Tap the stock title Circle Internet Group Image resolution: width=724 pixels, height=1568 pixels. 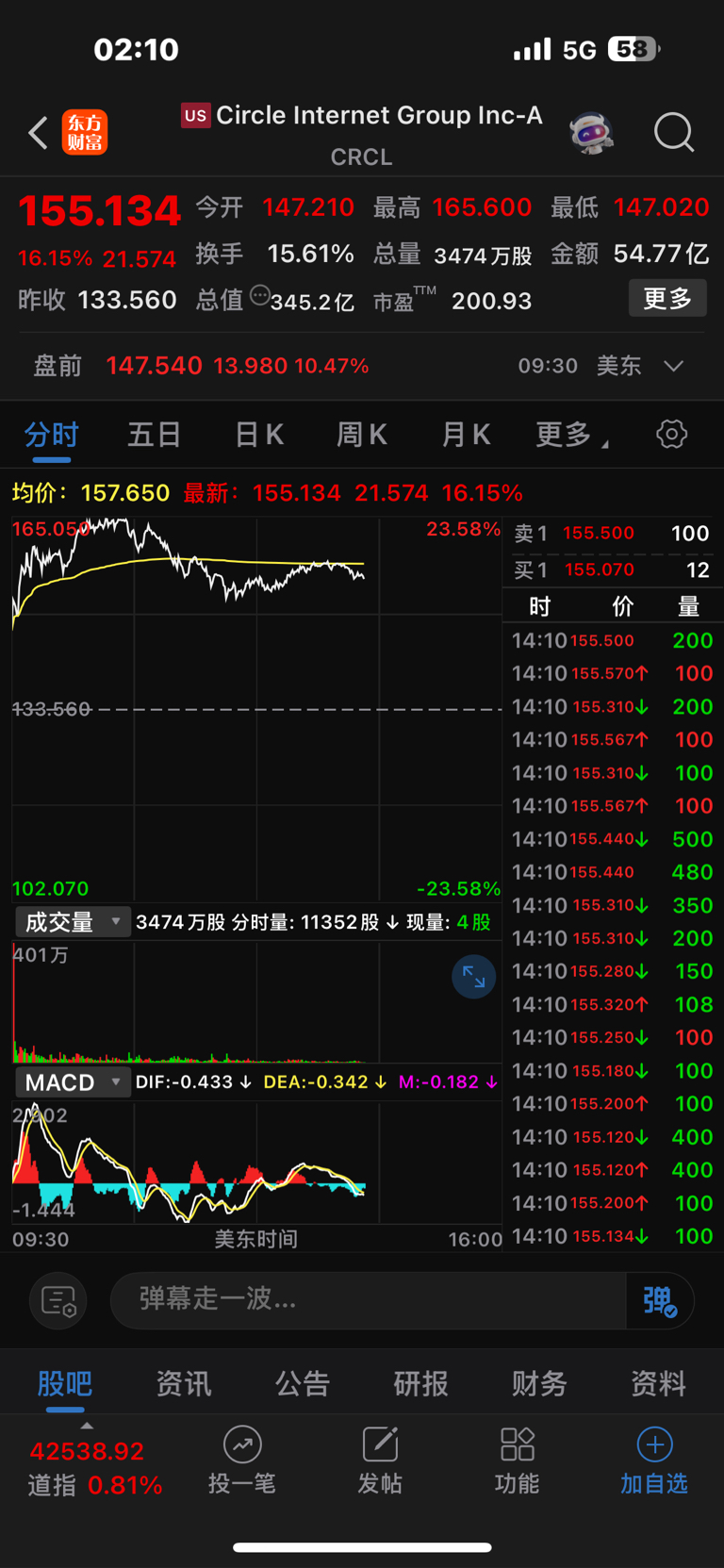[379, 115]
